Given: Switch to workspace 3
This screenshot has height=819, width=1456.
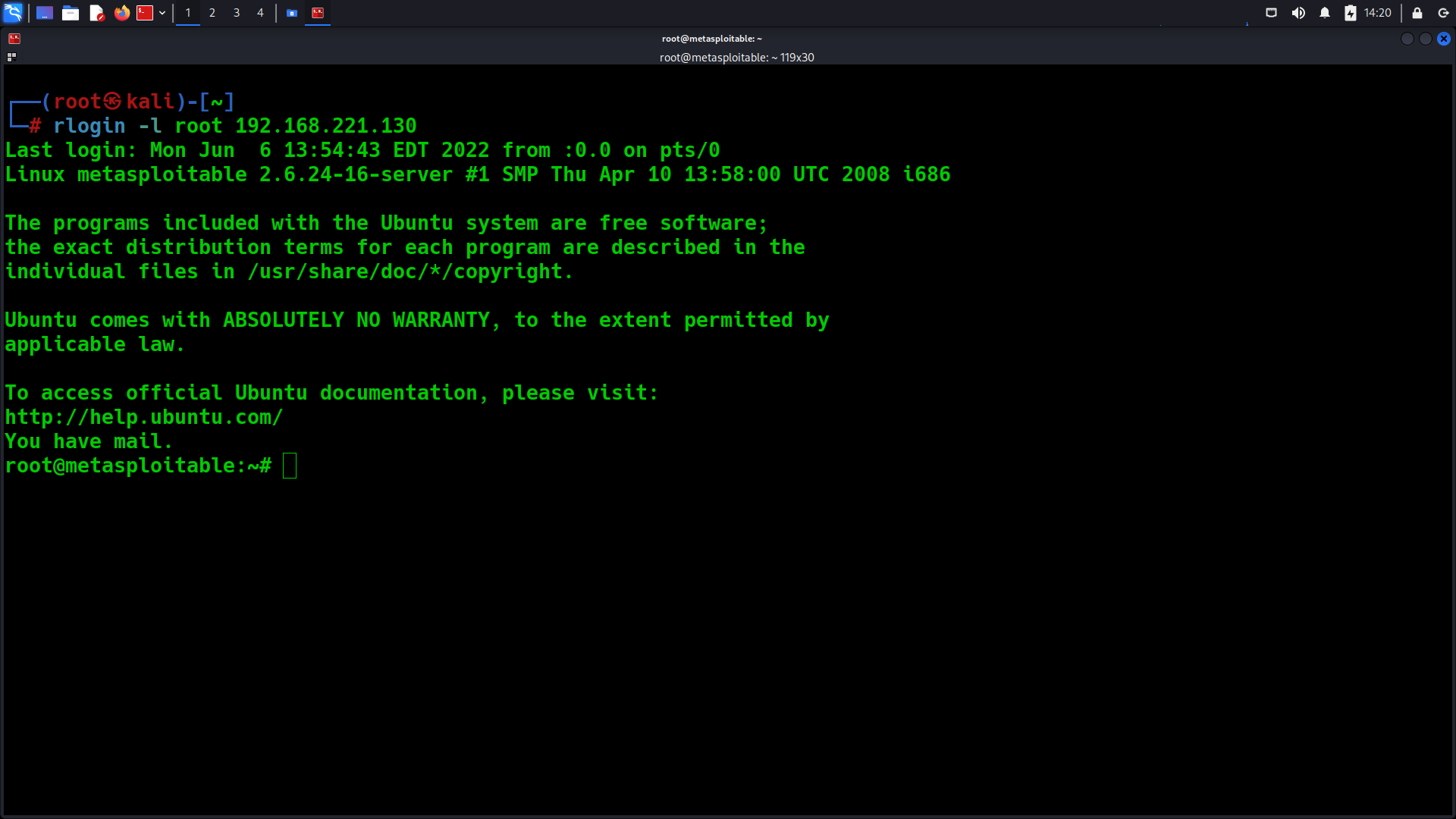Looking at the screenshot, I should point(237,13).
